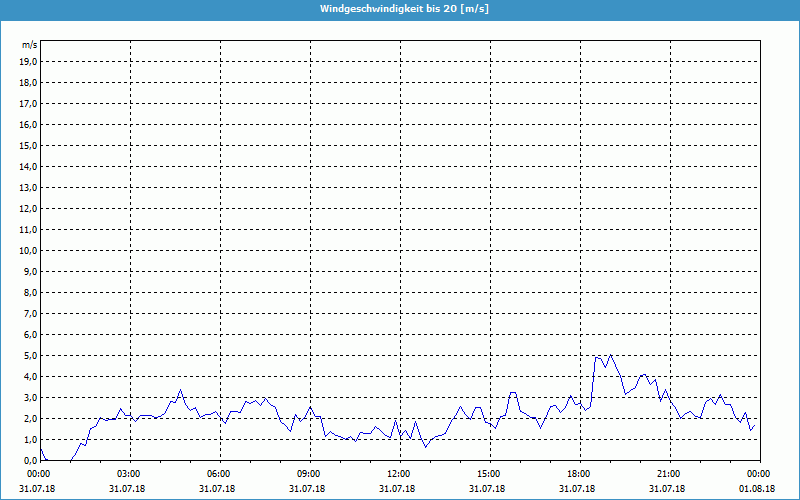Click the 14,0 y-axis label
This screenshot has height=500, width=800.
(x=28, y=166)
